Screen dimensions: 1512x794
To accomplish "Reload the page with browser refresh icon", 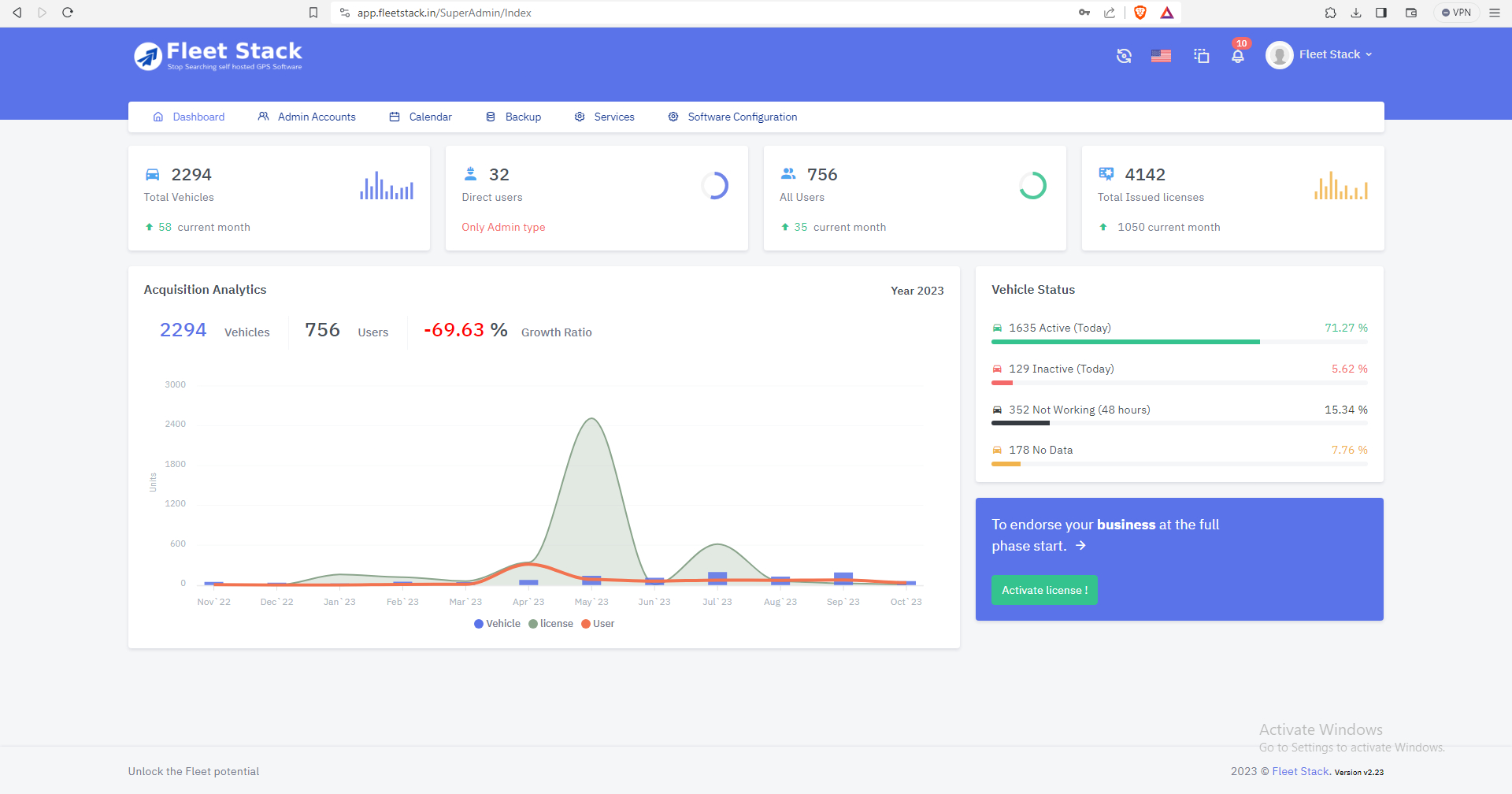I will (x=68, y=13).
